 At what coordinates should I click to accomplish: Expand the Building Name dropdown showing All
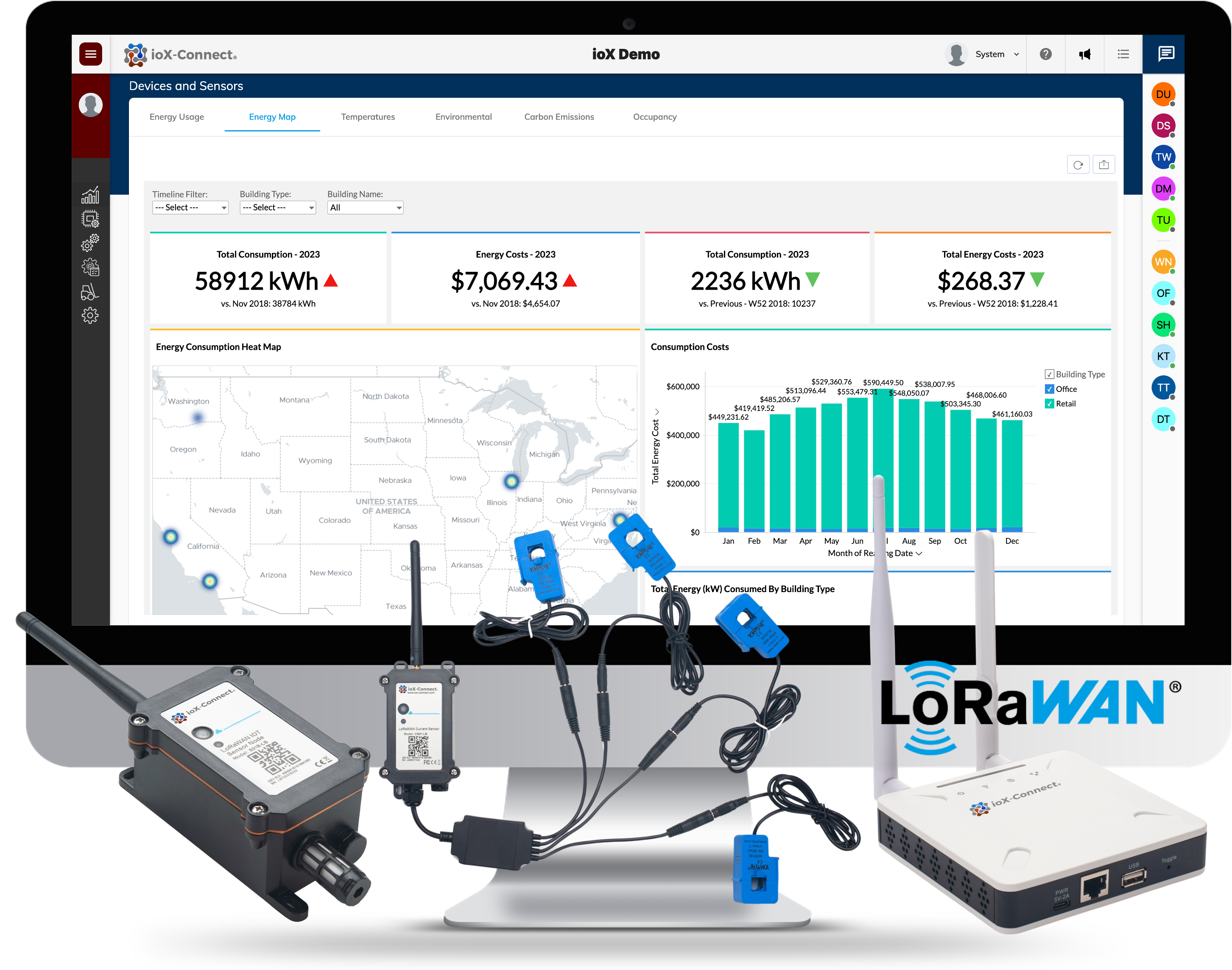pyautogui.click(x=365, y=207)
